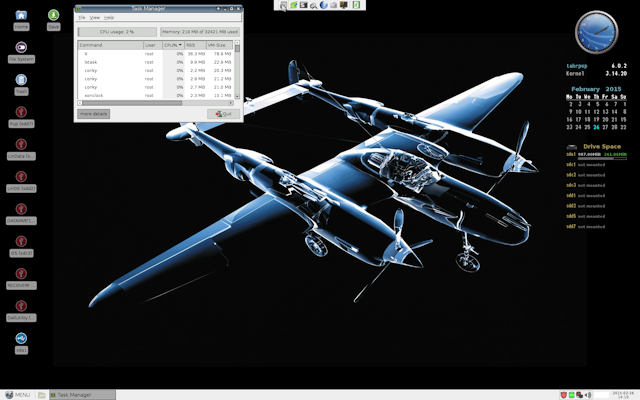This screenshot has height=400, width=640.
Task: Click white CPU graph box in system tray
Action: click(602, 395)
